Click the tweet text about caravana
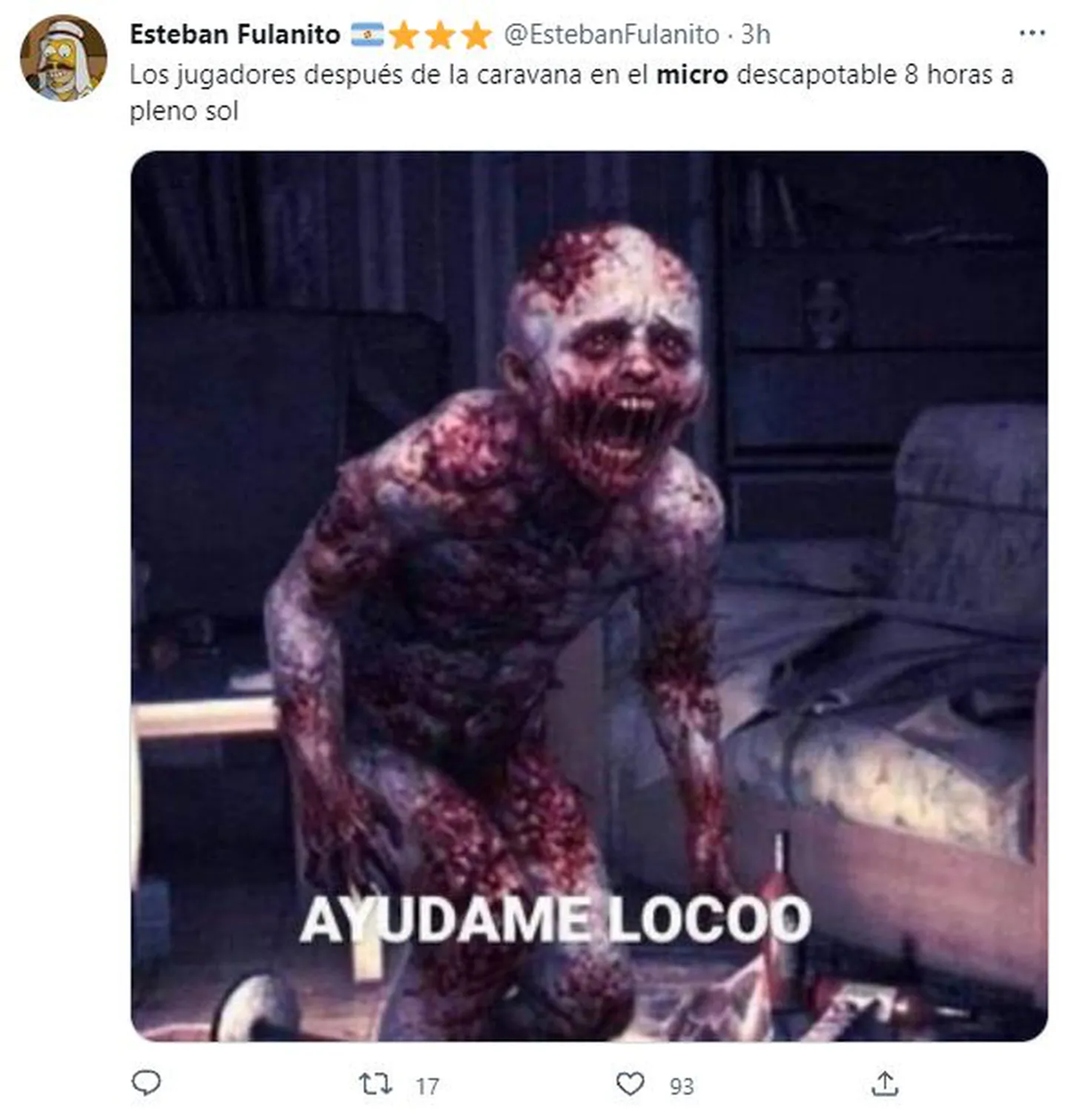The width and height of the screenshot is (1068, 1120). [571, 93]
